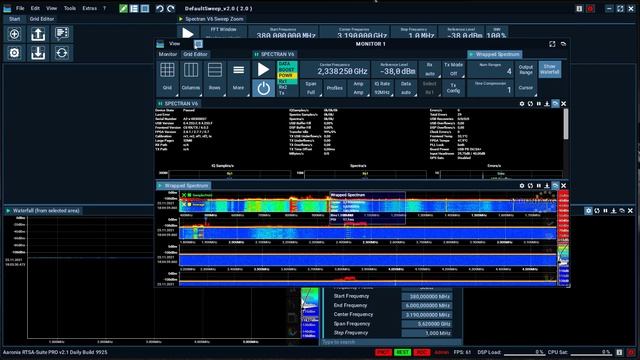This screenshot has height=360, width=640.
Task: Click the undo arrow icon
Action: [x=160, y=9]
